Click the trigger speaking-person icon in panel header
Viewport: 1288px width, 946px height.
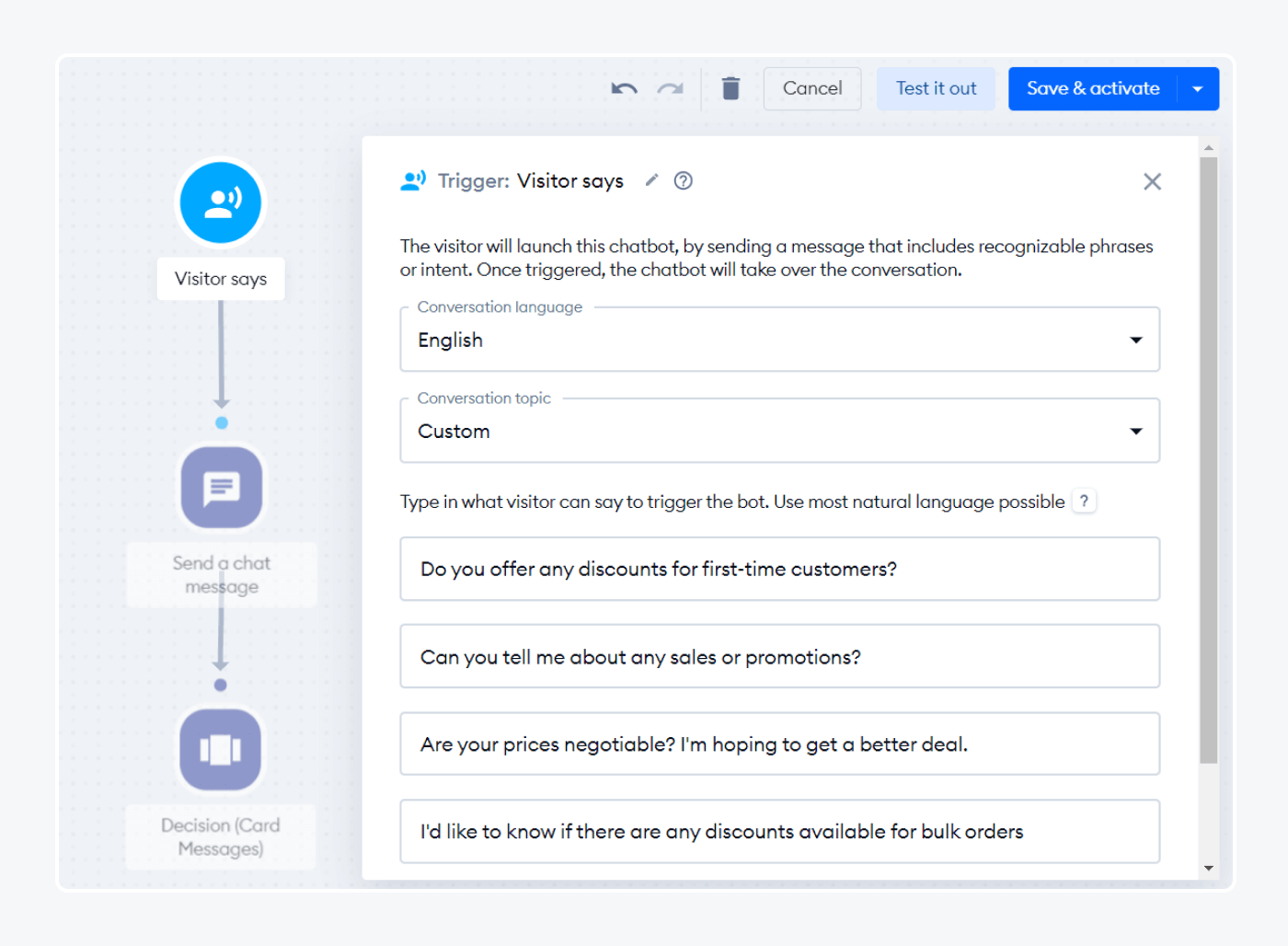pyautogui.click(x=413, y=180)
